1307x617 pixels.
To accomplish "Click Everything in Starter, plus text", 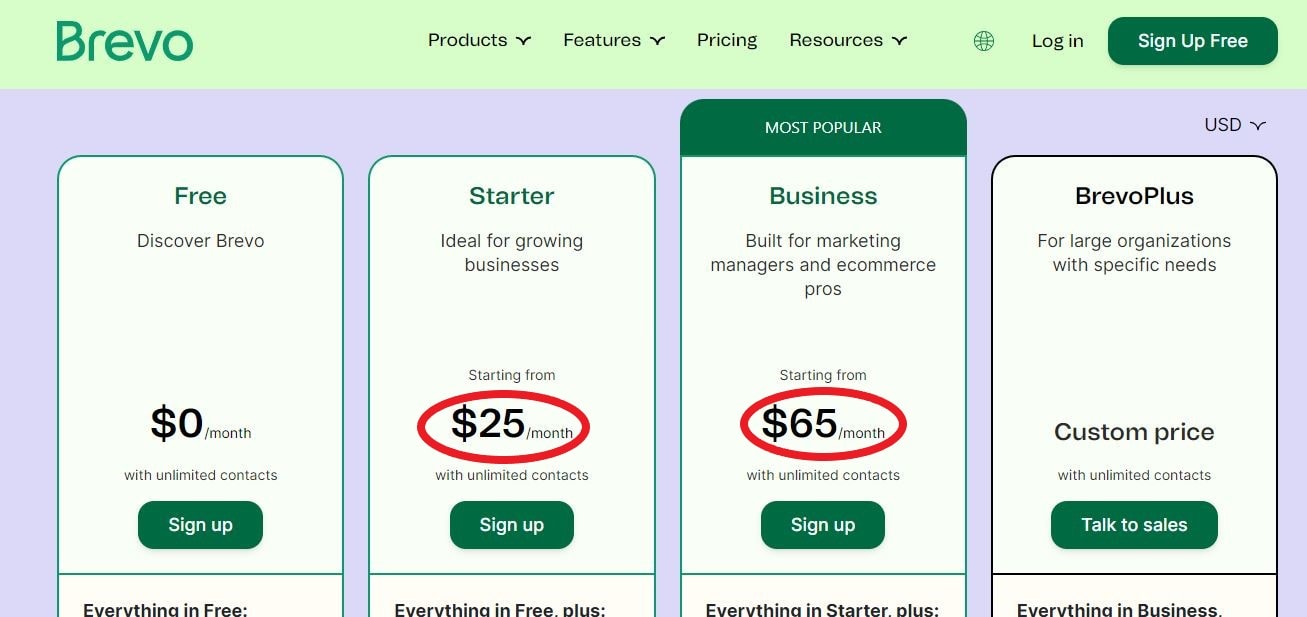I will coord(822,608).
